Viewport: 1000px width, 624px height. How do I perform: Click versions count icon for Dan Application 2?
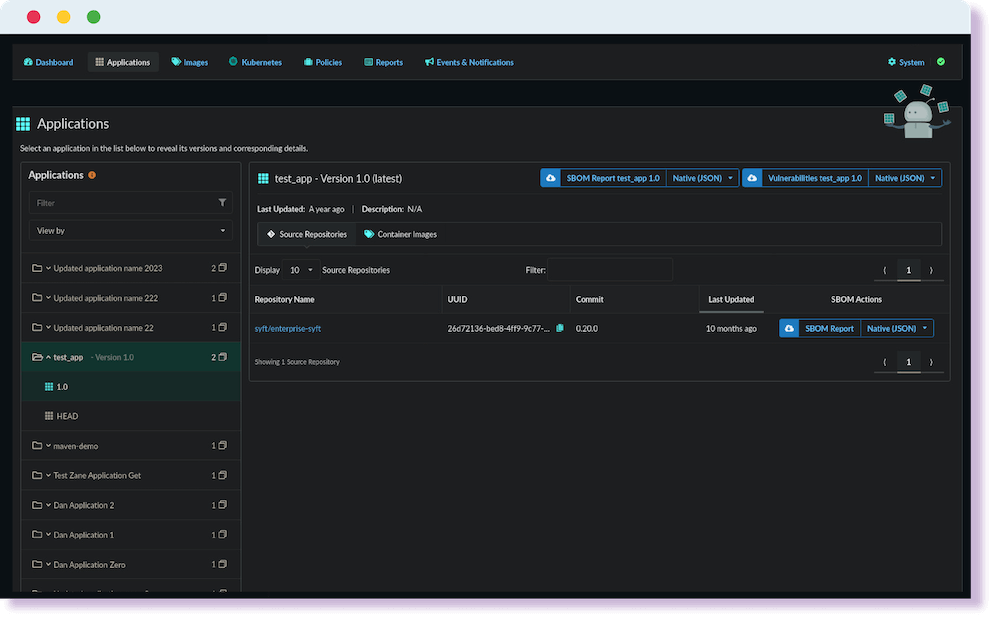[223, 505]
